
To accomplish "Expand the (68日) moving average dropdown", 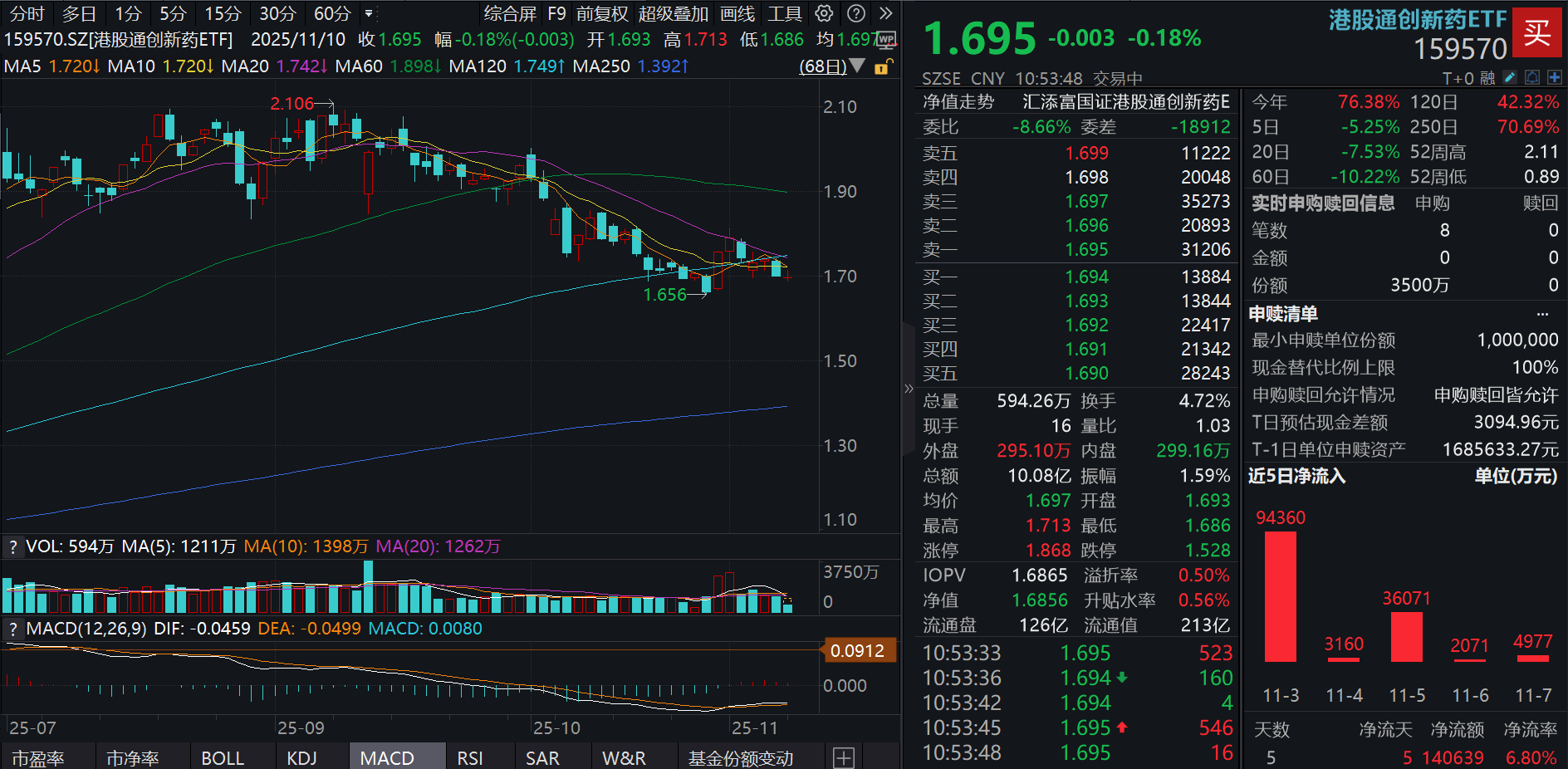I will [859, 66].
